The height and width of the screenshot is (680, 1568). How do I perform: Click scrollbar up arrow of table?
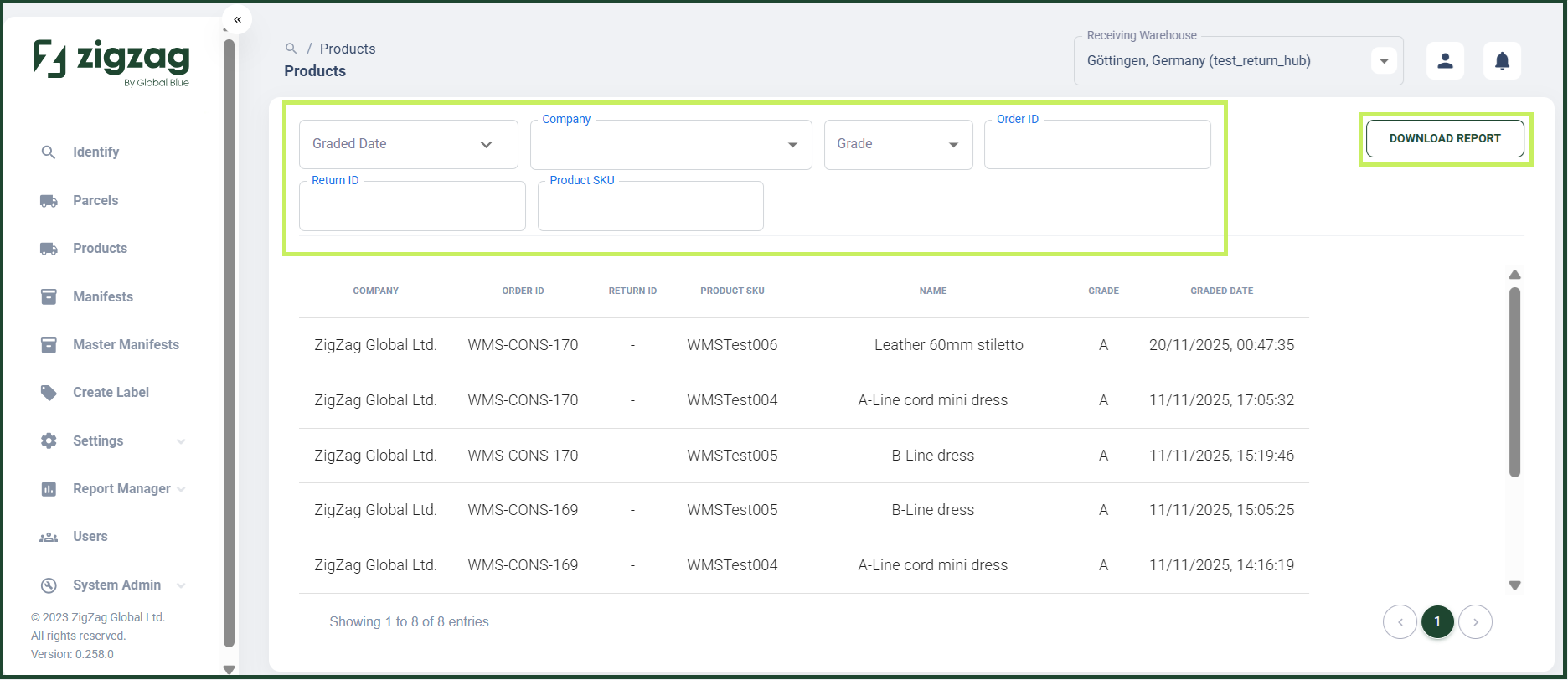click(1514, 275)
